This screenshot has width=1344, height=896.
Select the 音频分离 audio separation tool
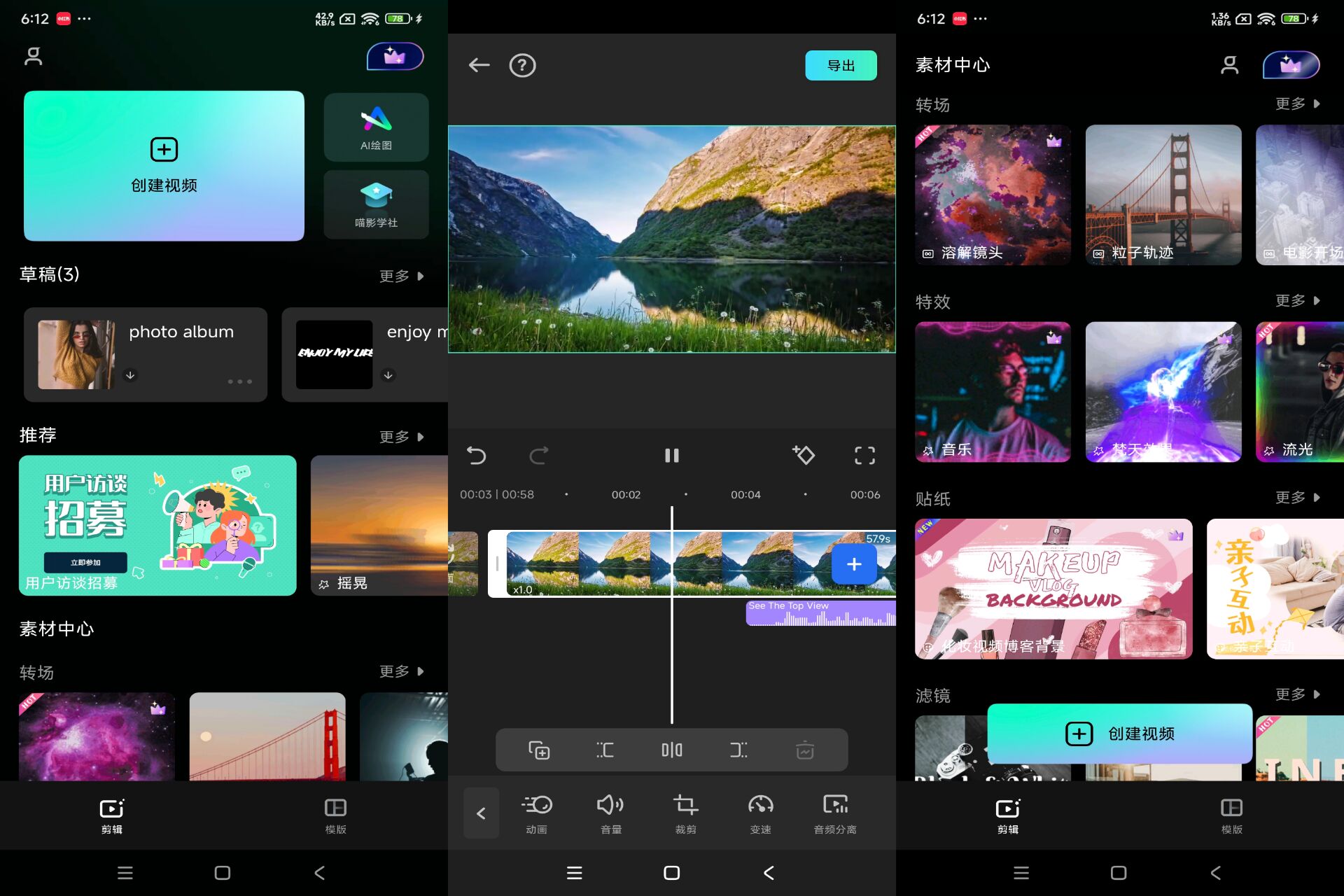click(834, 813)
